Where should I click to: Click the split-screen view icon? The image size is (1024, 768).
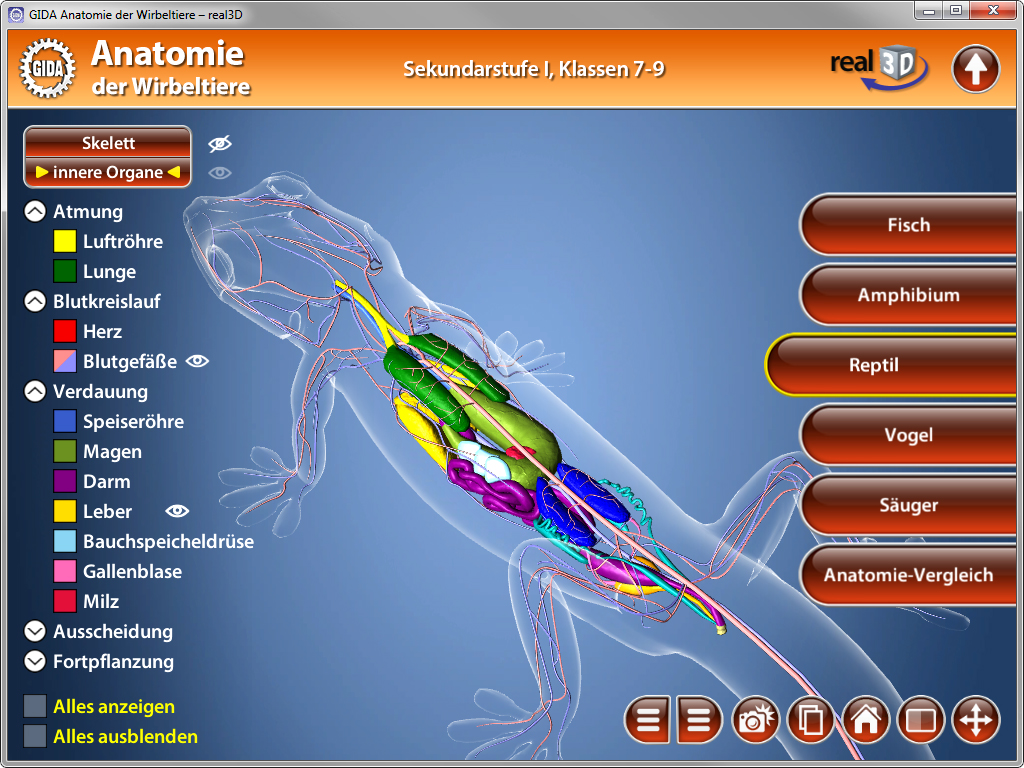pyautogui.click(x=920, y=719)
